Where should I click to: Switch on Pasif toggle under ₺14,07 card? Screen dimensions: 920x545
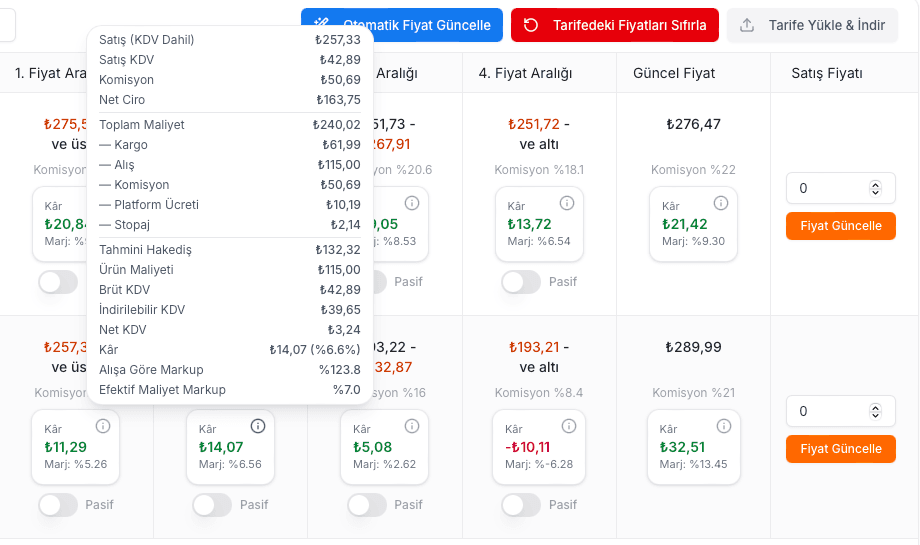212,505
